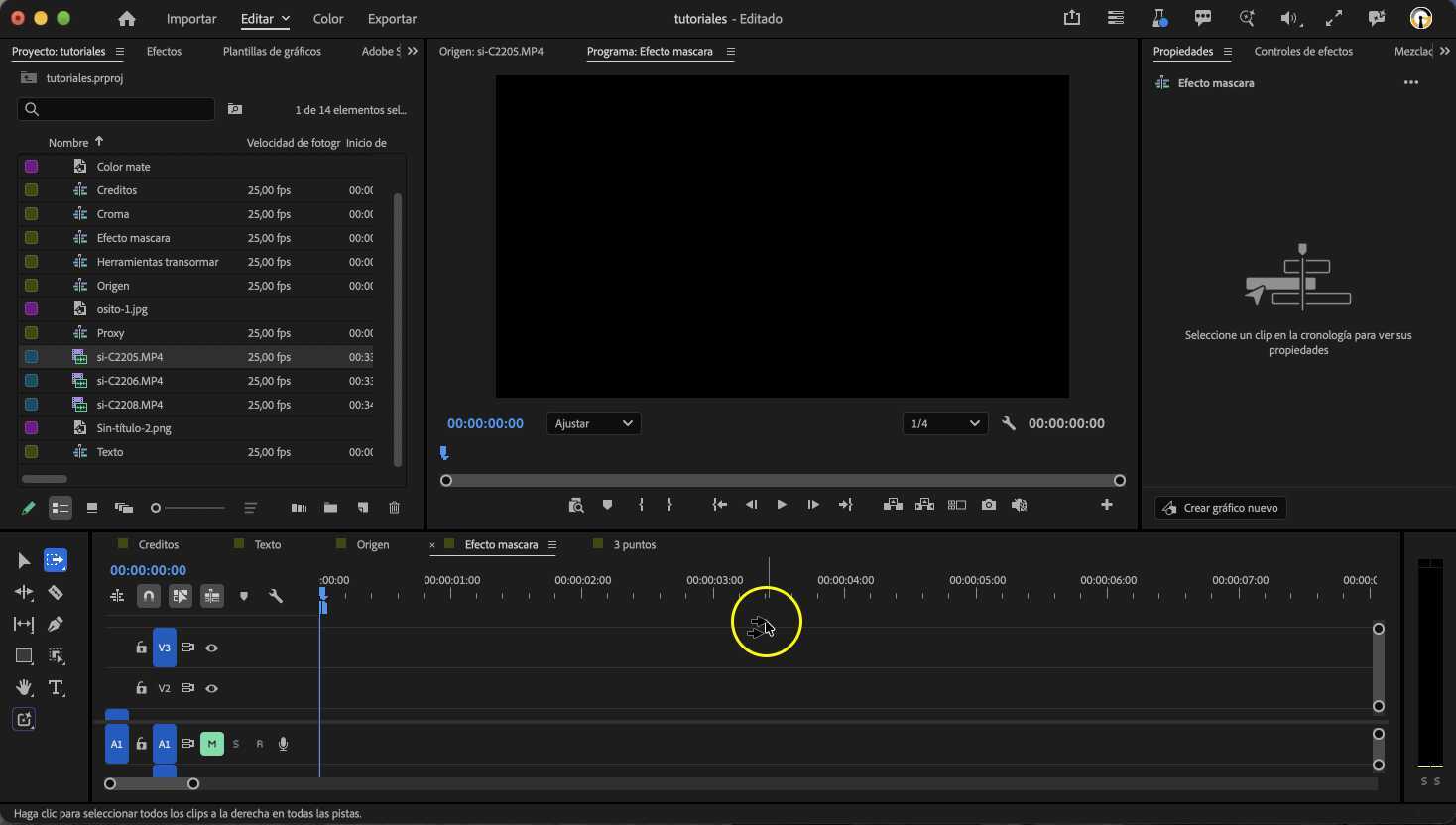1456x825 pixels.
Task: Click the Project panel search field
Action: [116, 109]
